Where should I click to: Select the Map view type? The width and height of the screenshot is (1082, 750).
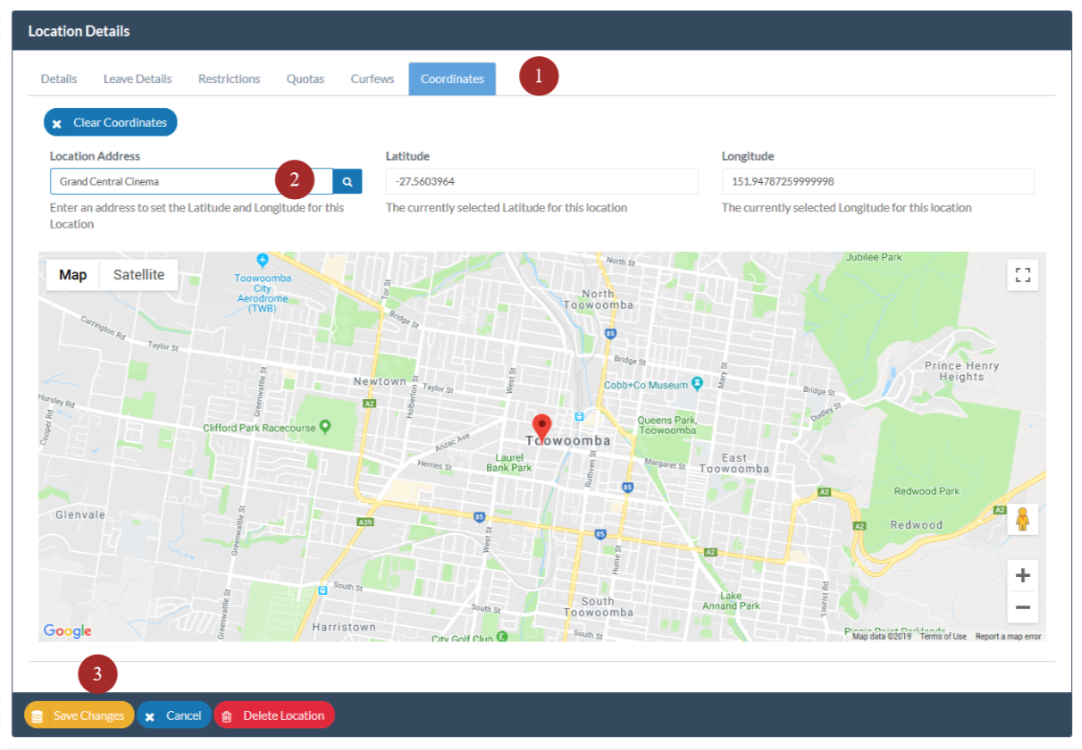(x=72, y=275)
